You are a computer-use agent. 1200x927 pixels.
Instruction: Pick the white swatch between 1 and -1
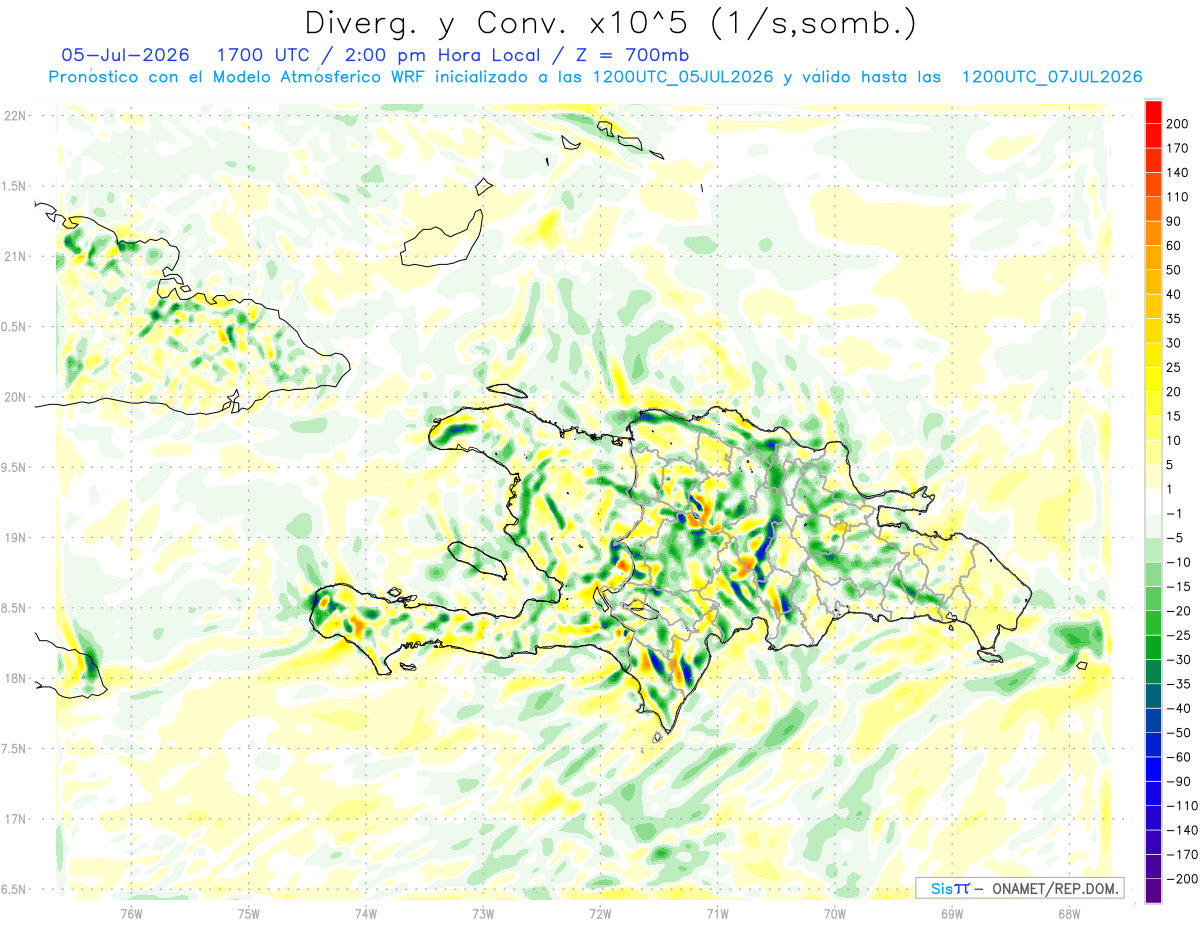(1153, 501)
